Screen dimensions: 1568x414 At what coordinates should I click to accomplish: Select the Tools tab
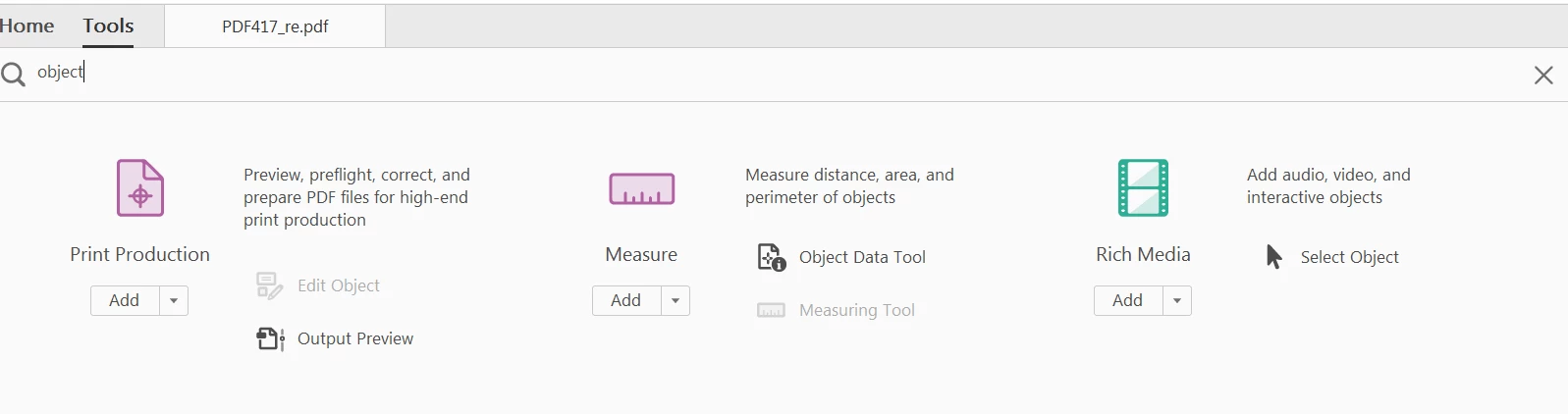coord(108,26)
